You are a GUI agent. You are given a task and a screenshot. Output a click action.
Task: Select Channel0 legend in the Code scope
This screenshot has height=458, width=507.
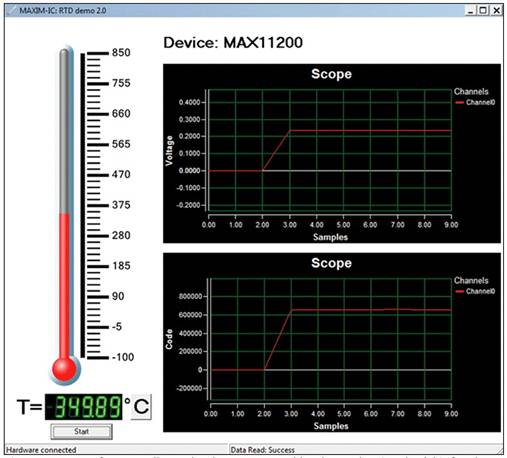coord(475,291)
